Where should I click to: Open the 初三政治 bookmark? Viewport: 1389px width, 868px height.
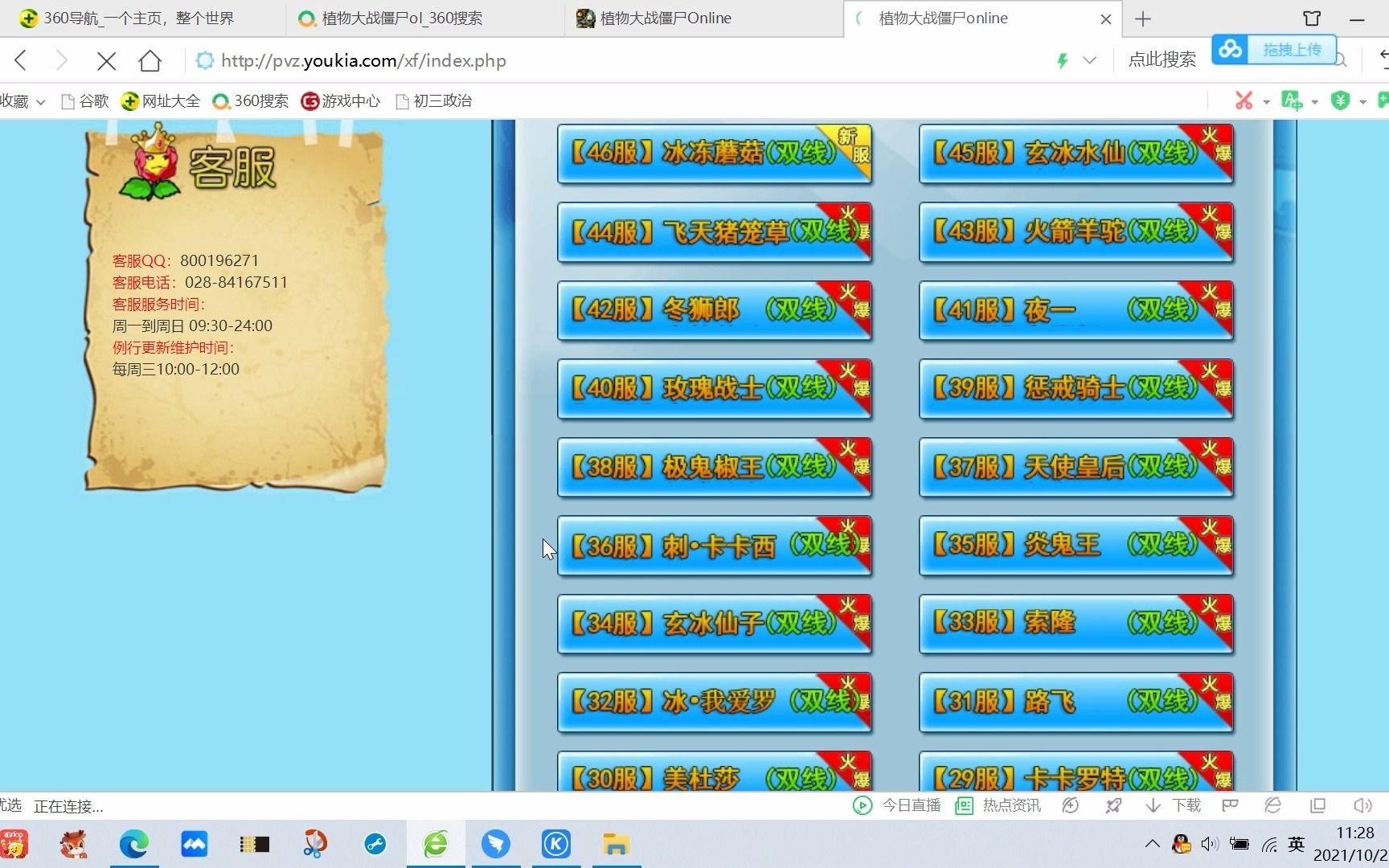(x=433, y=101)
